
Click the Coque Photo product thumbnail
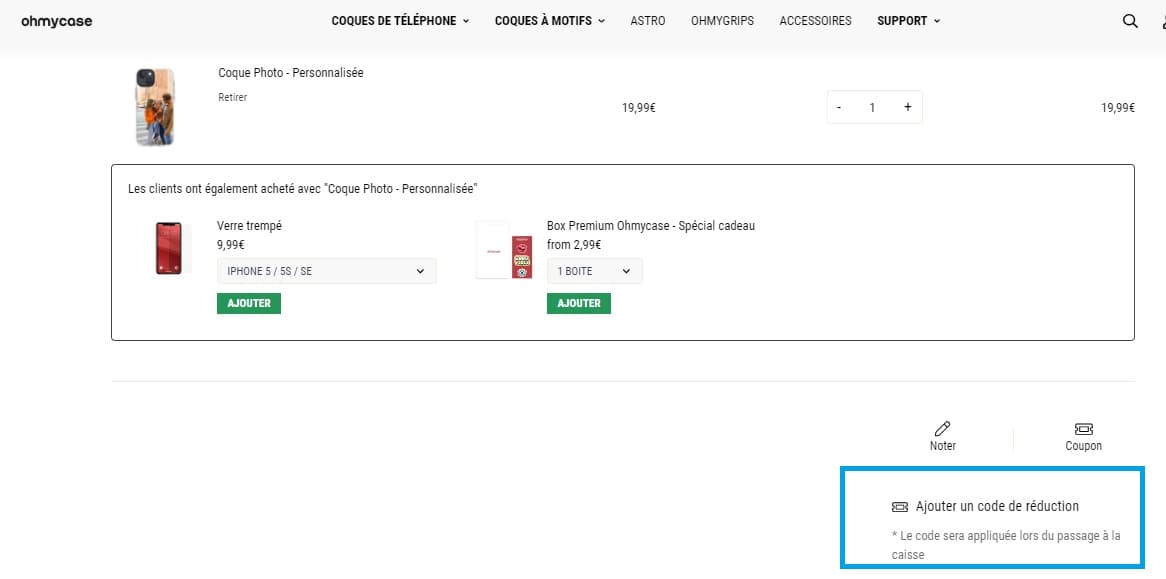155,105
